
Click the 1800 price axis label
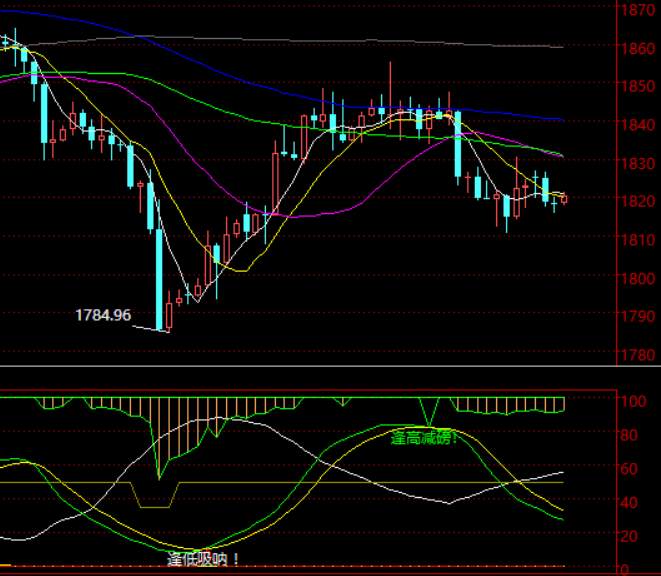point(638,278)
